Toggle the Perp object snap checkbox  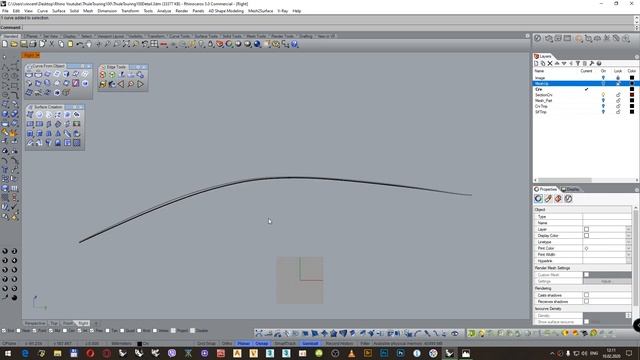tap(92, 331)
